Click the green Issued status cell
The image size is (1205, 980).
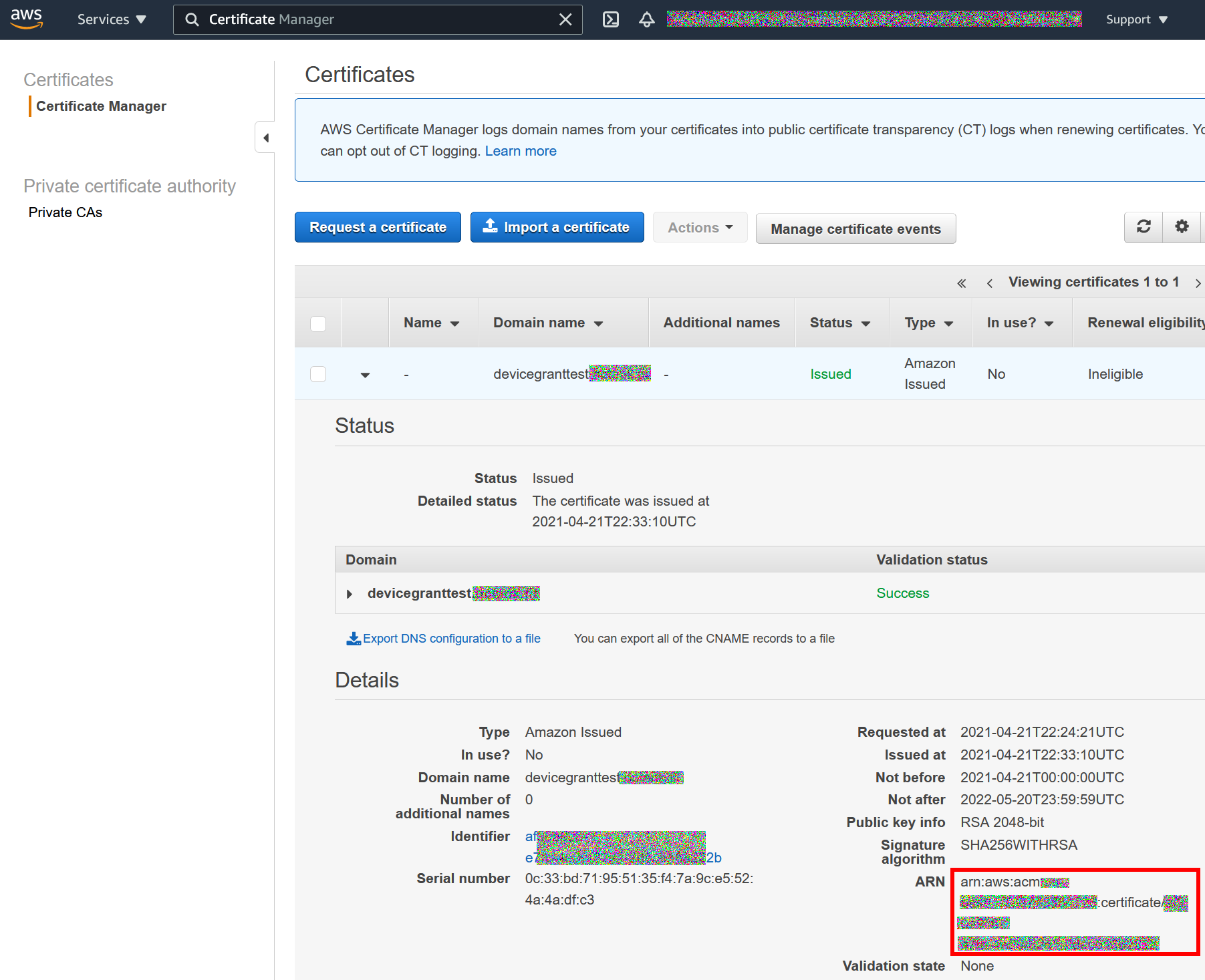pos(831,374)
